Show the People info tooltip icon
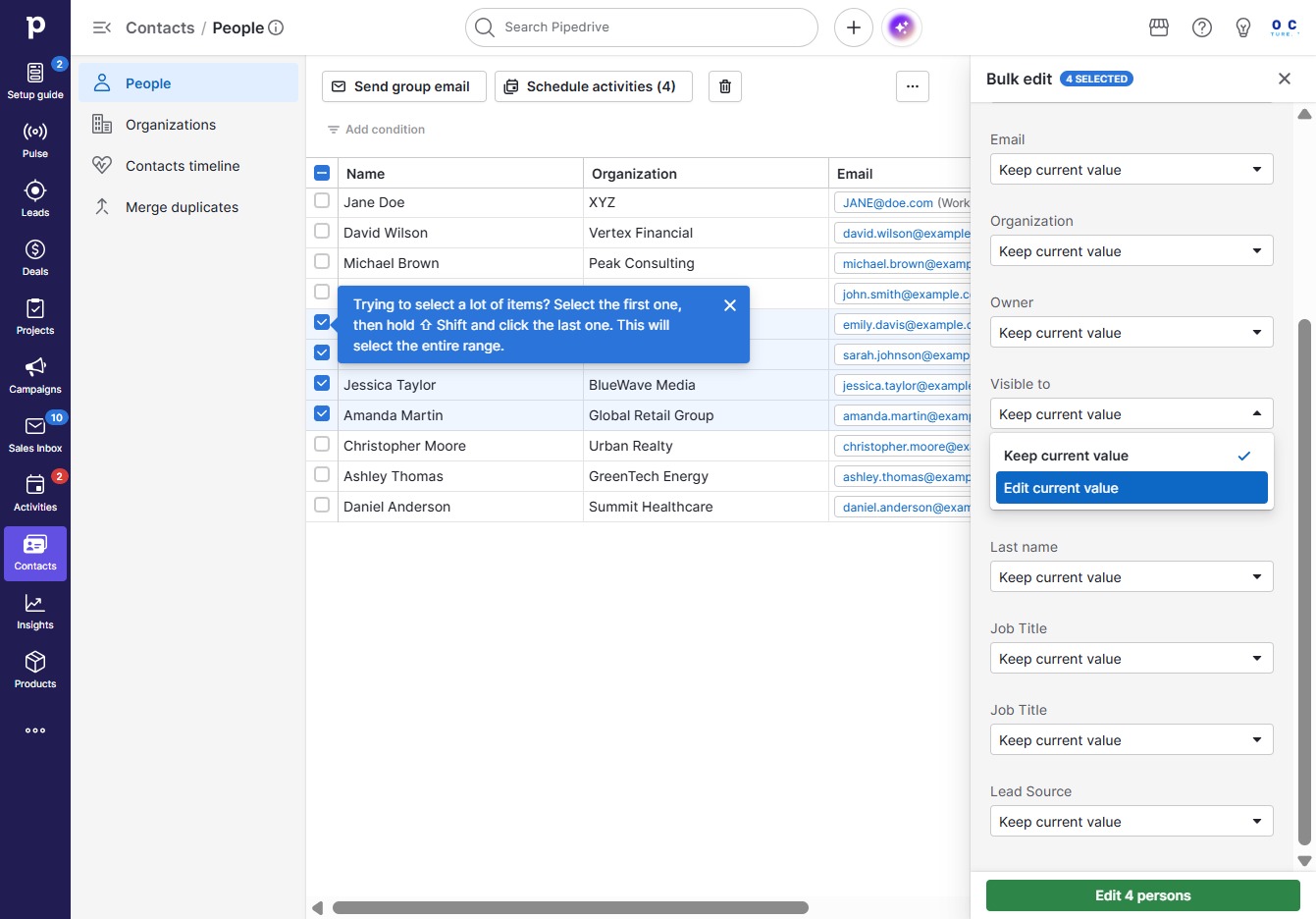Image resolution: width=1316 pixels, height=919 pixels. 276,27
